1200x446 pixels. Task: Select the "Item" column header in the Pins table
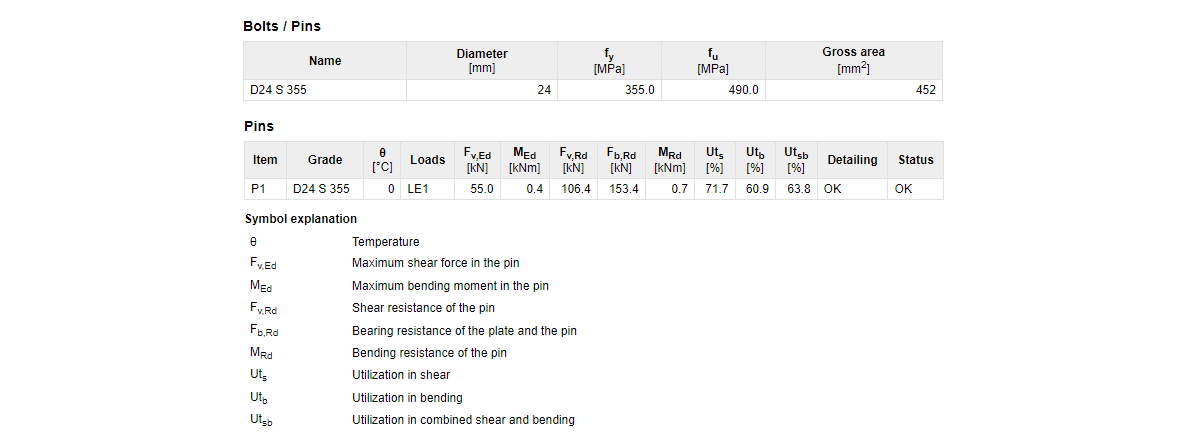pyautogui.click(x=265, y=160)
